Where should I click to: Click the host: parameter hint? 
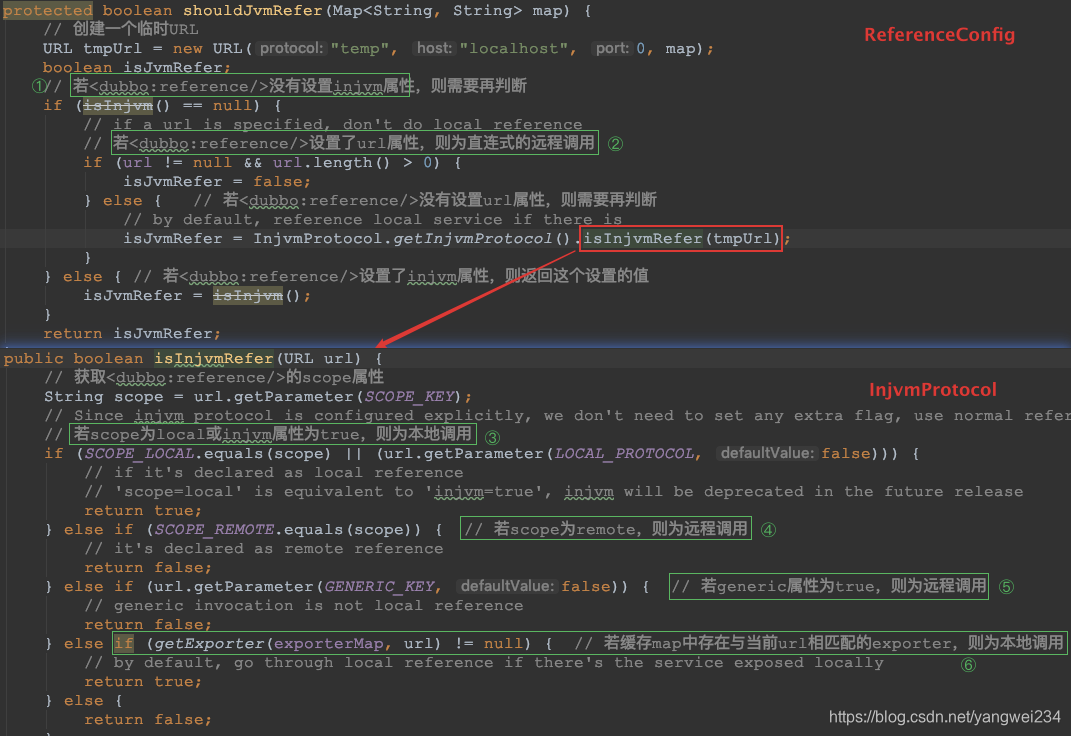coord(434,48)
